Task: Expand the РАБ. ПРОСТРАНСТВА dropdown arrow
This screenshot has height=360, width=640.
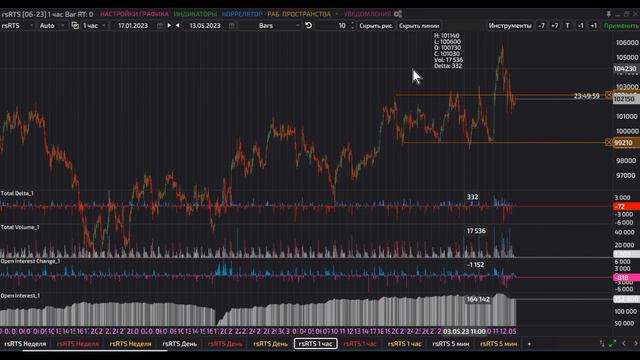Action: [x=336, y=14]
